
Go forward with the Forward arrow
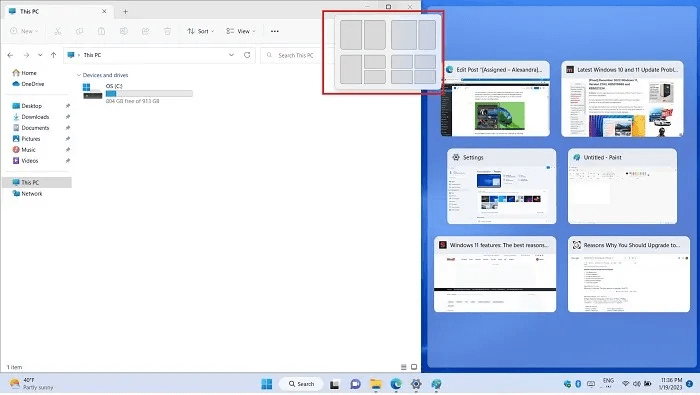click(x=26, y=55)
